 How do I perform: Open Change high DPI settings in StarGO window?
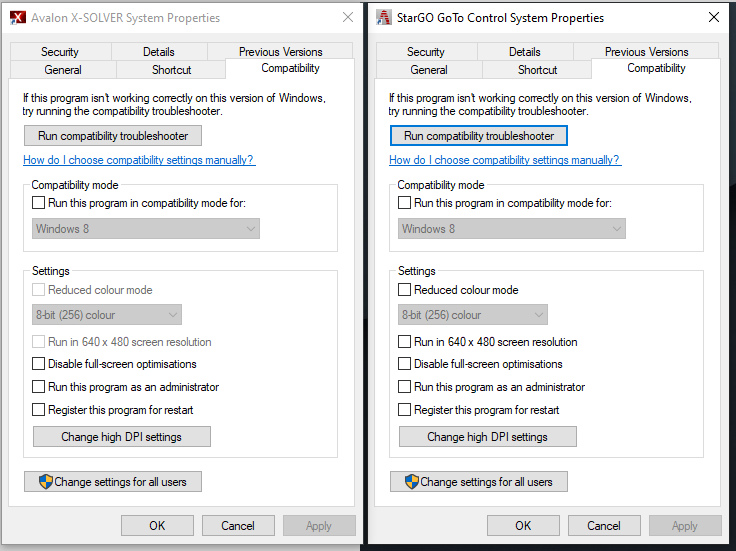[488, 436]
